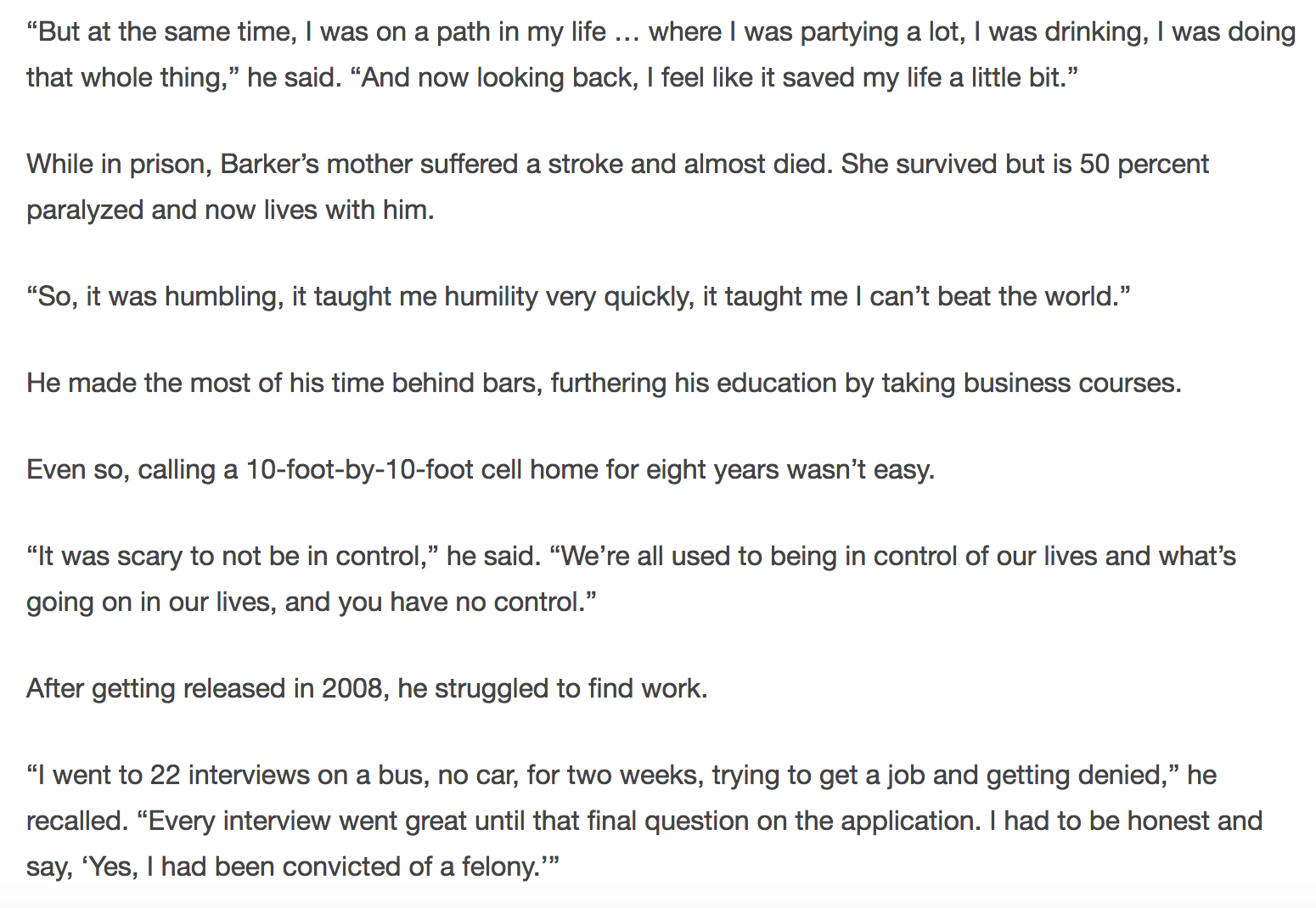The image size is (1316, 908).
Task: Click the sentence about Barker's mother's stroke
Action: click(429, 164)
